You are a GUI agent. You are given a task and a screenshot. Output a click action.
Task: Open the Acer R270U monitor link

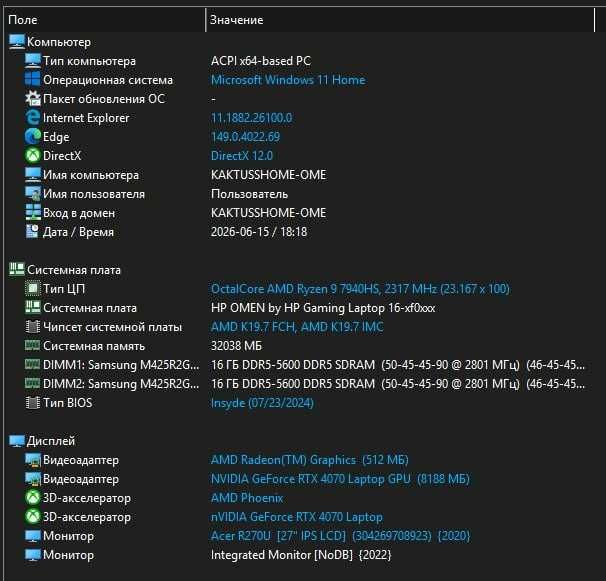[x=340, y=536]
